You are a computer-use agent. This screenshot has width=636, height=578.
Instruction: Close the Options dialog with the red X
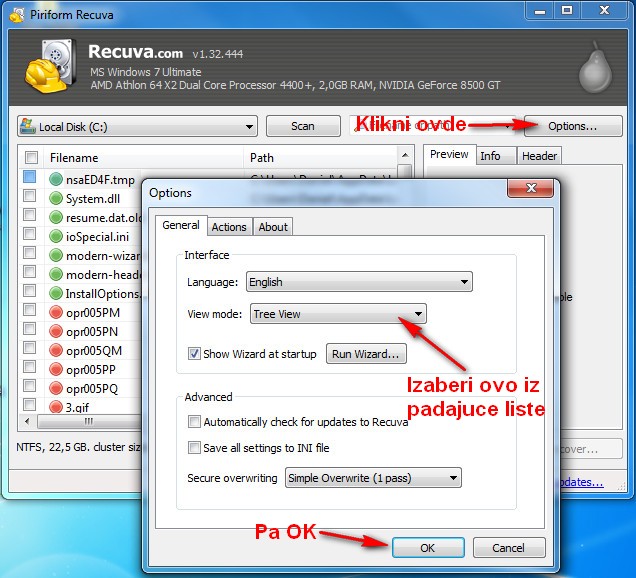pyautogui.click(x=531, y=188)
